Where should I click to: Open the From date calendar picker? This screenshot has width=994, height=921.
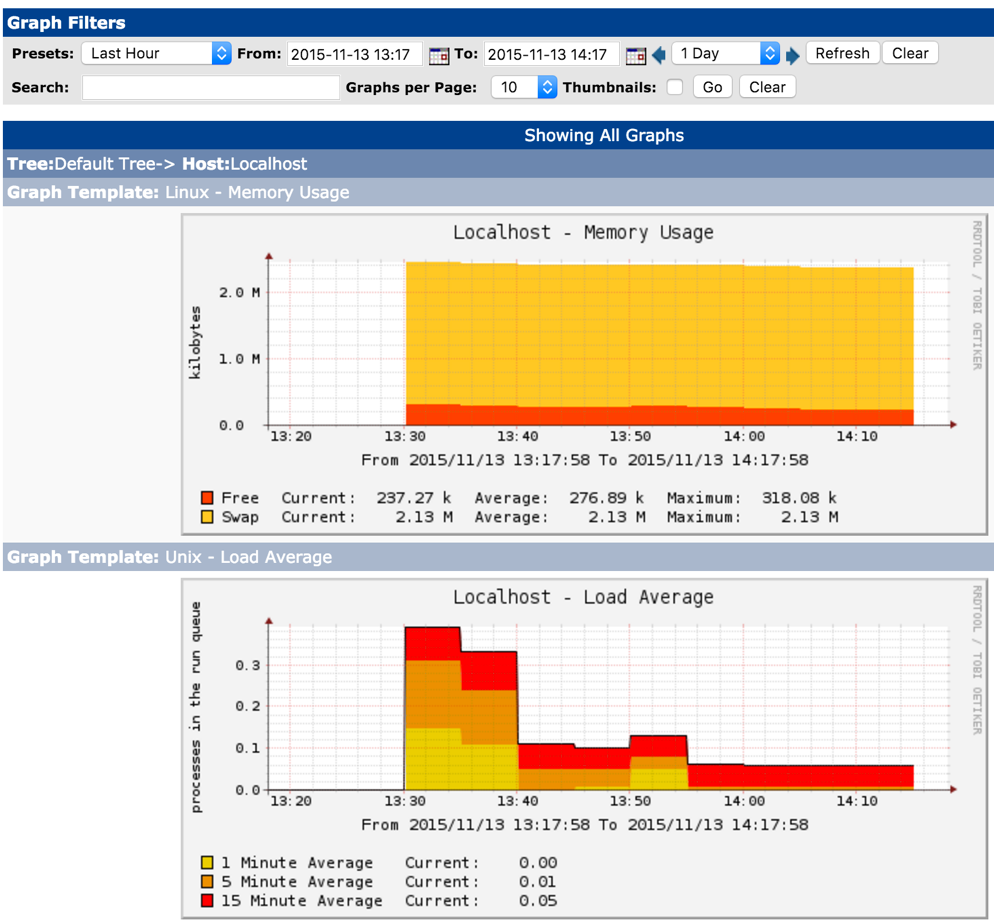point(438,55)
